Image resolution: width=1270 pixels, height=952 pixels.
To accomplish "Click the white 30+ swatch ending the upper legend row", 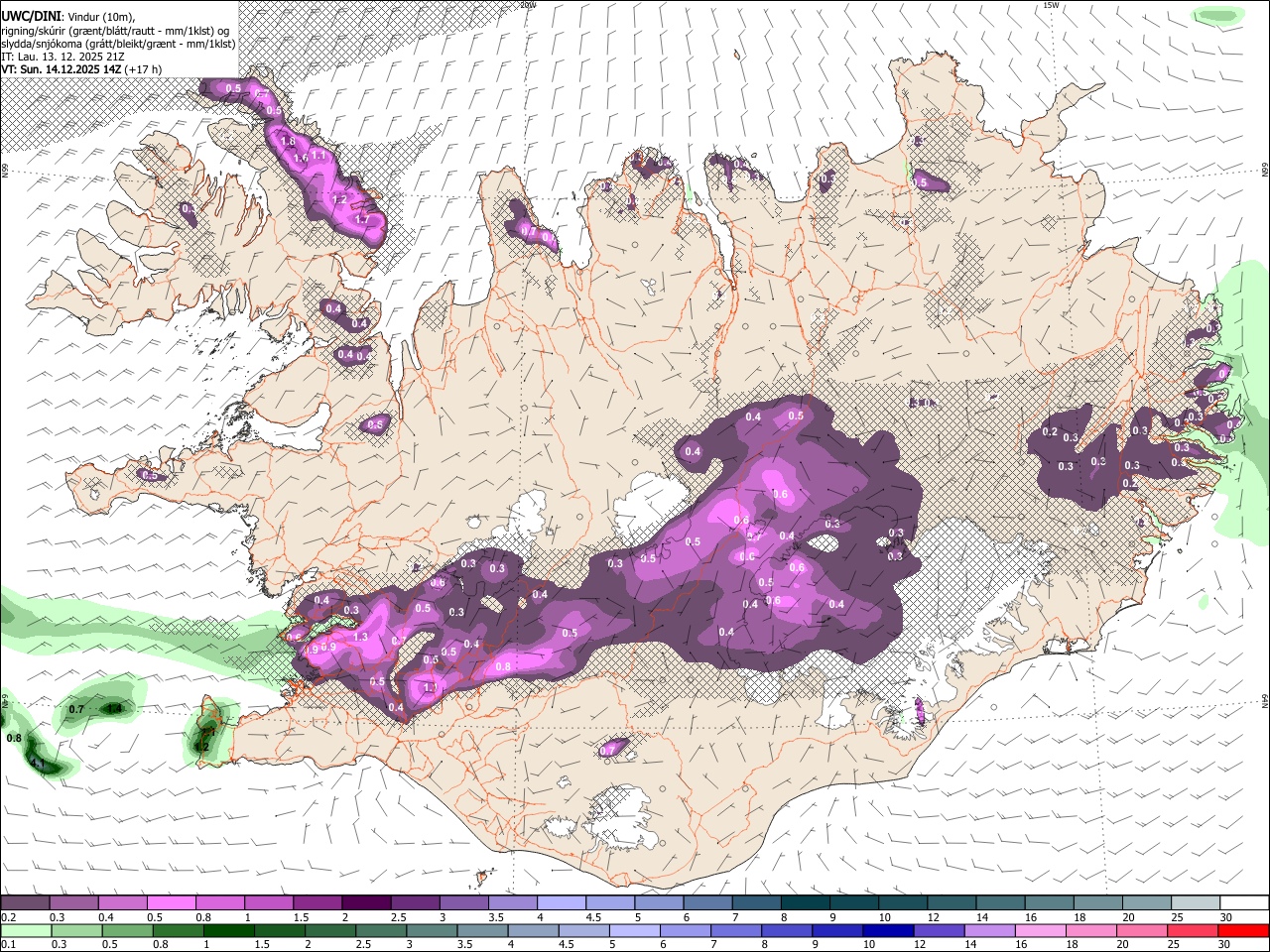I will click(1244, 903).
